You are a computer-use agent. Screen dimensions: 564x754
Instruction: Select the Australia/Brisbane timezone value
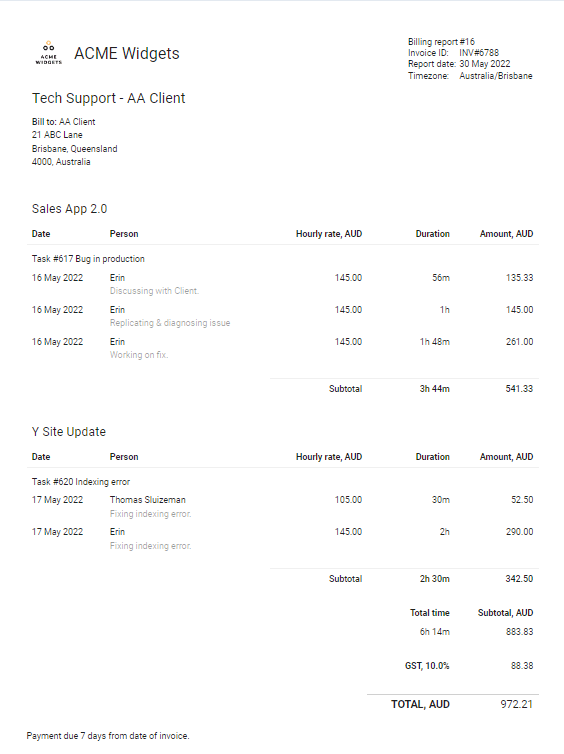point(496,76)
